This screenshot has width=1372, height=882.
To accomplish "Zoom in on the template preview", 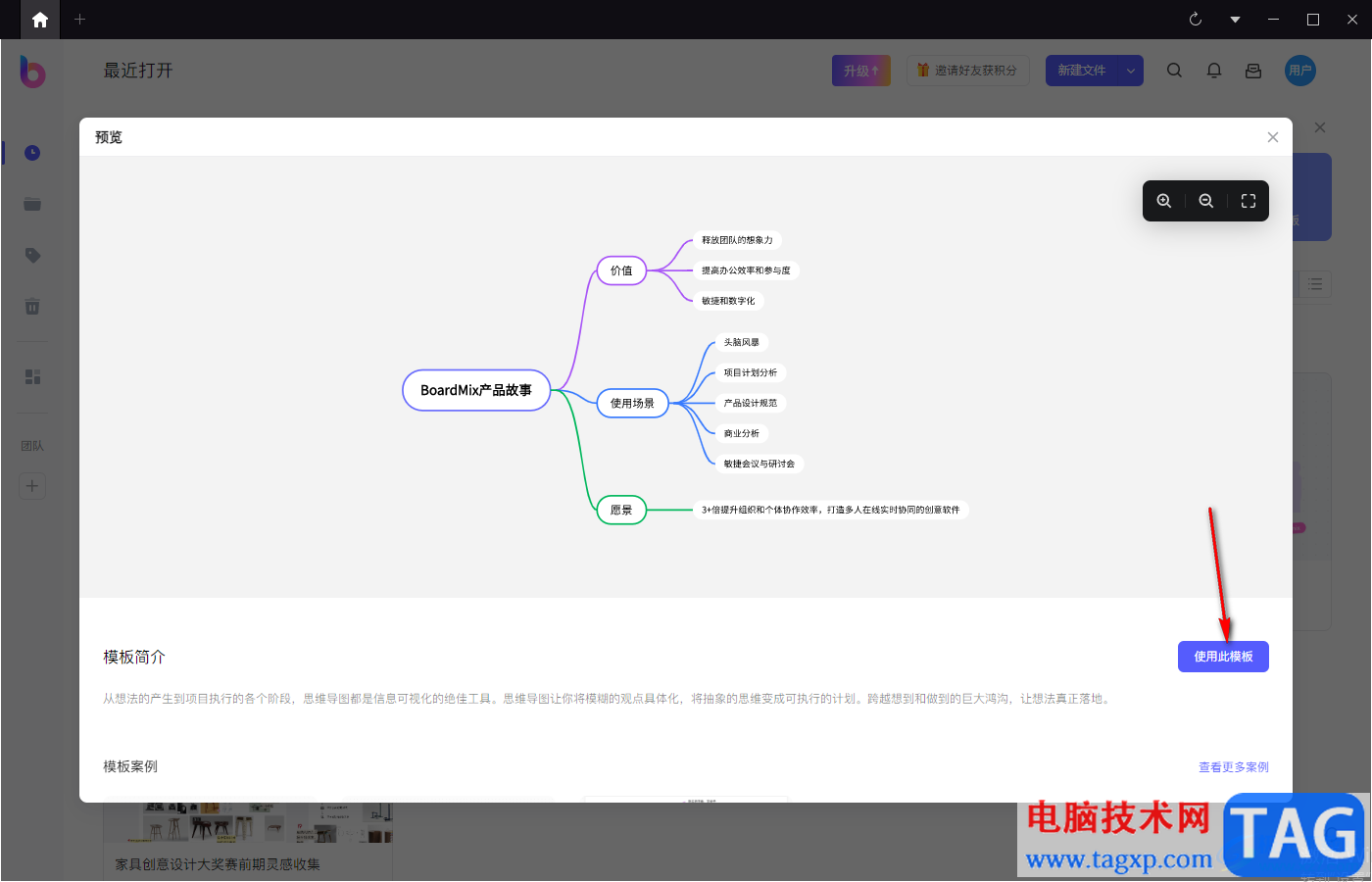I will click(x=1164, y=201).
